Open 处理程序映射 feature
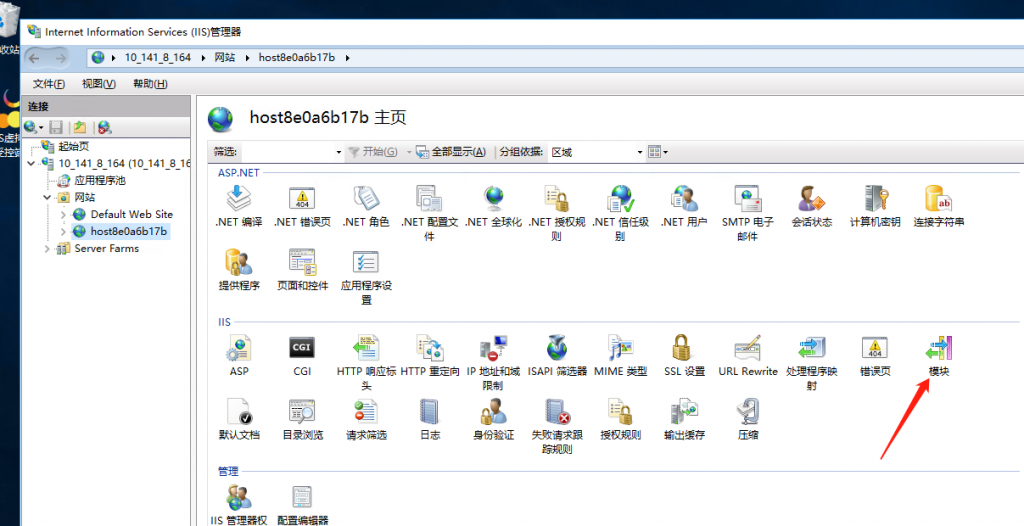1024x526 pixels. 811,363
